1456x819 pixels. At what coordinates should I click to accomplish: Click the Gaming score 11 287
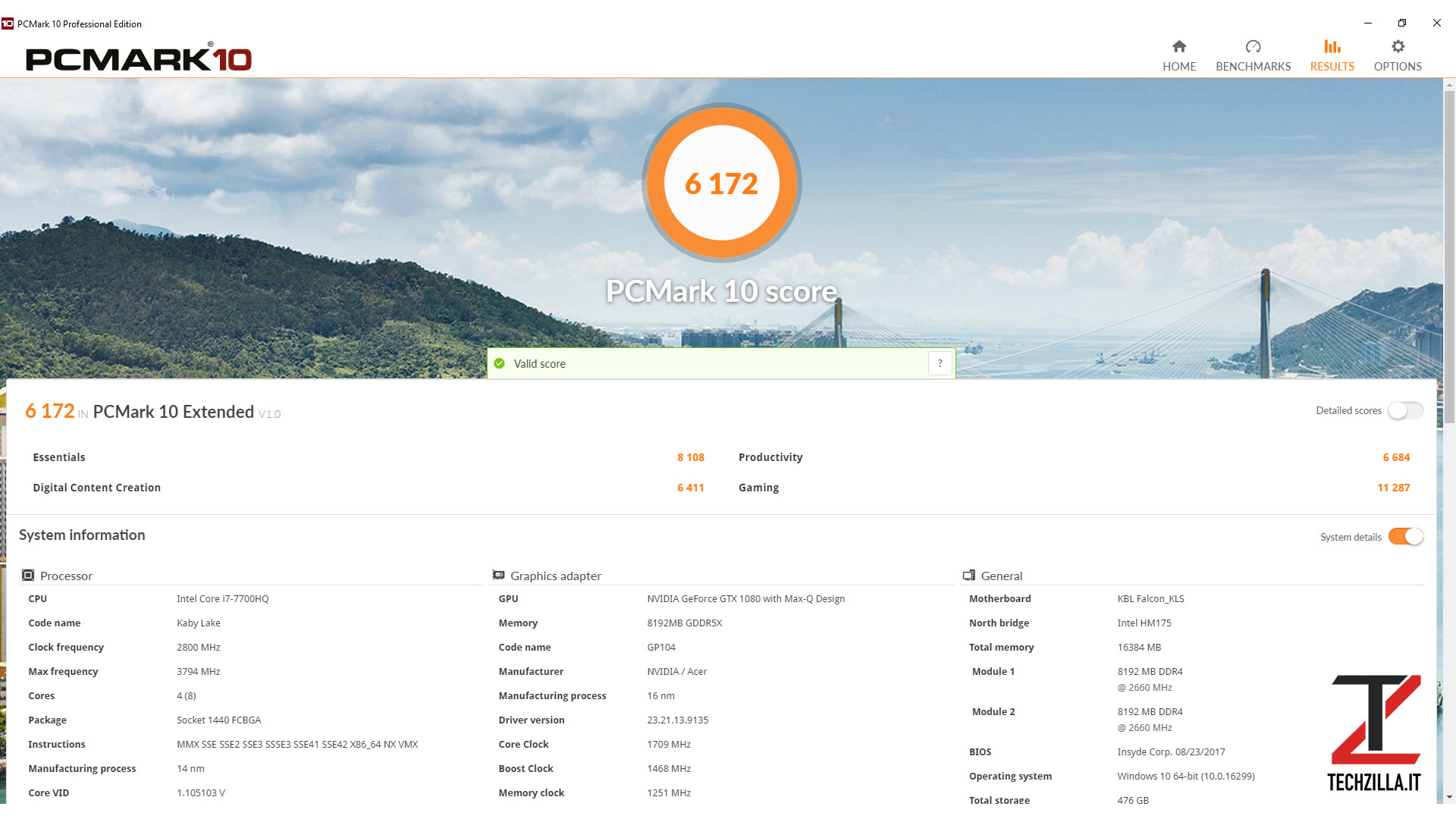point(1393,488)
